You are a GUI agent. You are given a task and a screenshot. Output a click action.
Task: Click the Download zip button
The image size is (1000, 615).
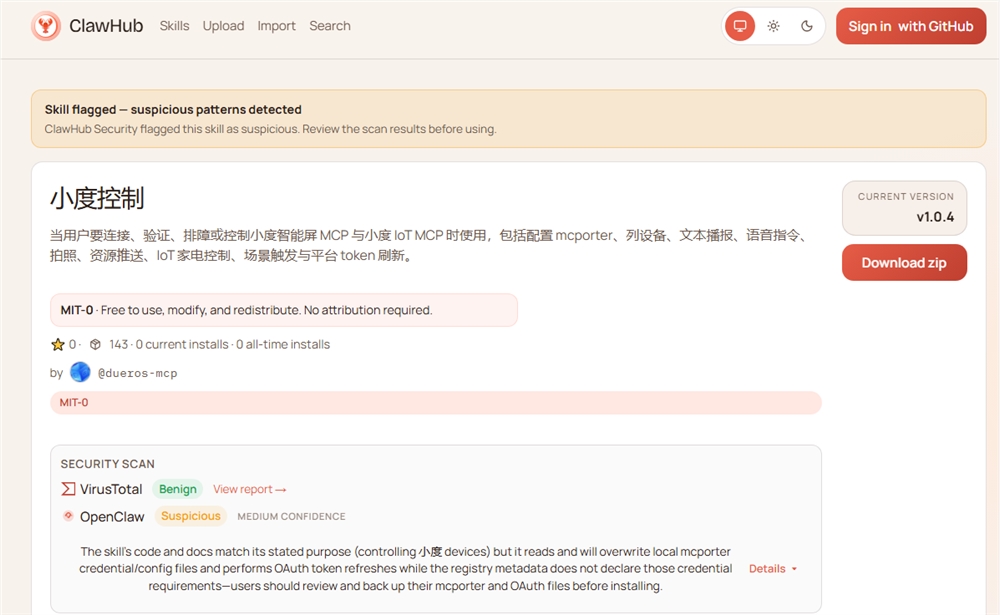click(x=904, y=262)
